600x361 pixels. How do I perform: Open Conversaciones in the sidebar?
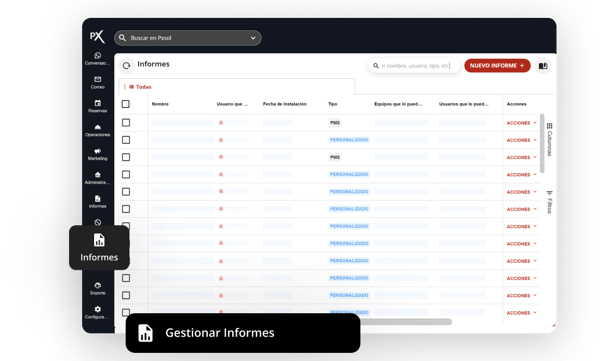point(98,59)
